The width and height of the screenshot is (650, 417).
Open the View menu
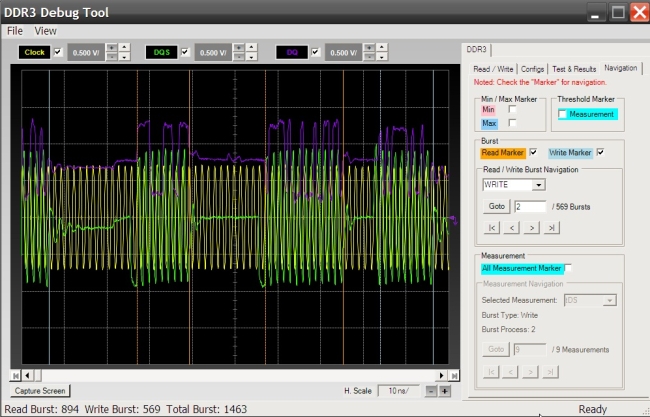pyautogui.click(x=45, y=31)
